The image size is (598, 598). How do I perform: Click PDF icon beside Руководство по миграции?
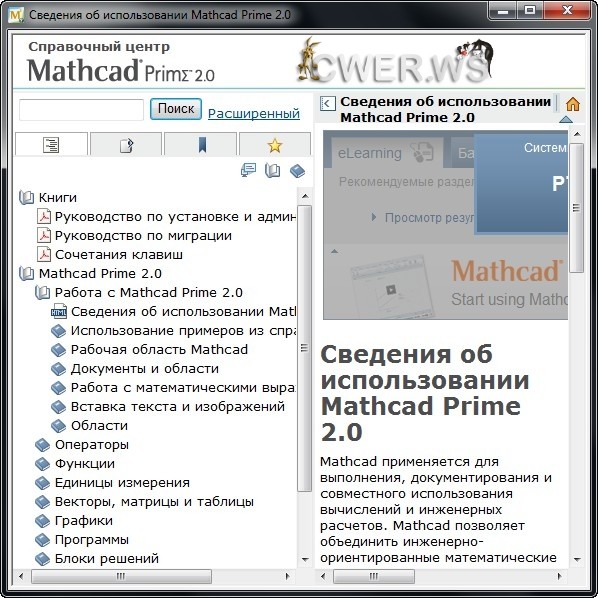pyautogui.click(x=44, y=235)
